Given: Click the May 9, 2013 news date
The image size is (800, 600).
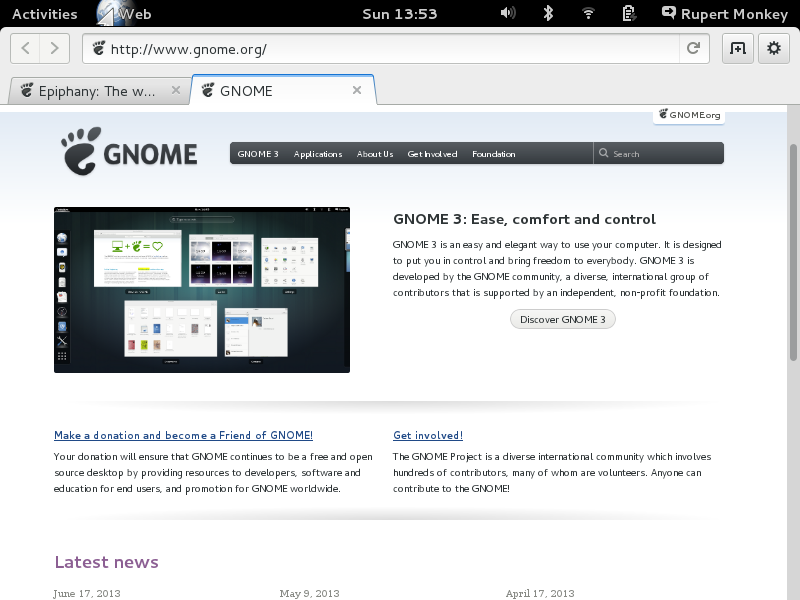Looking at the screenshot, I should [310, 593].
